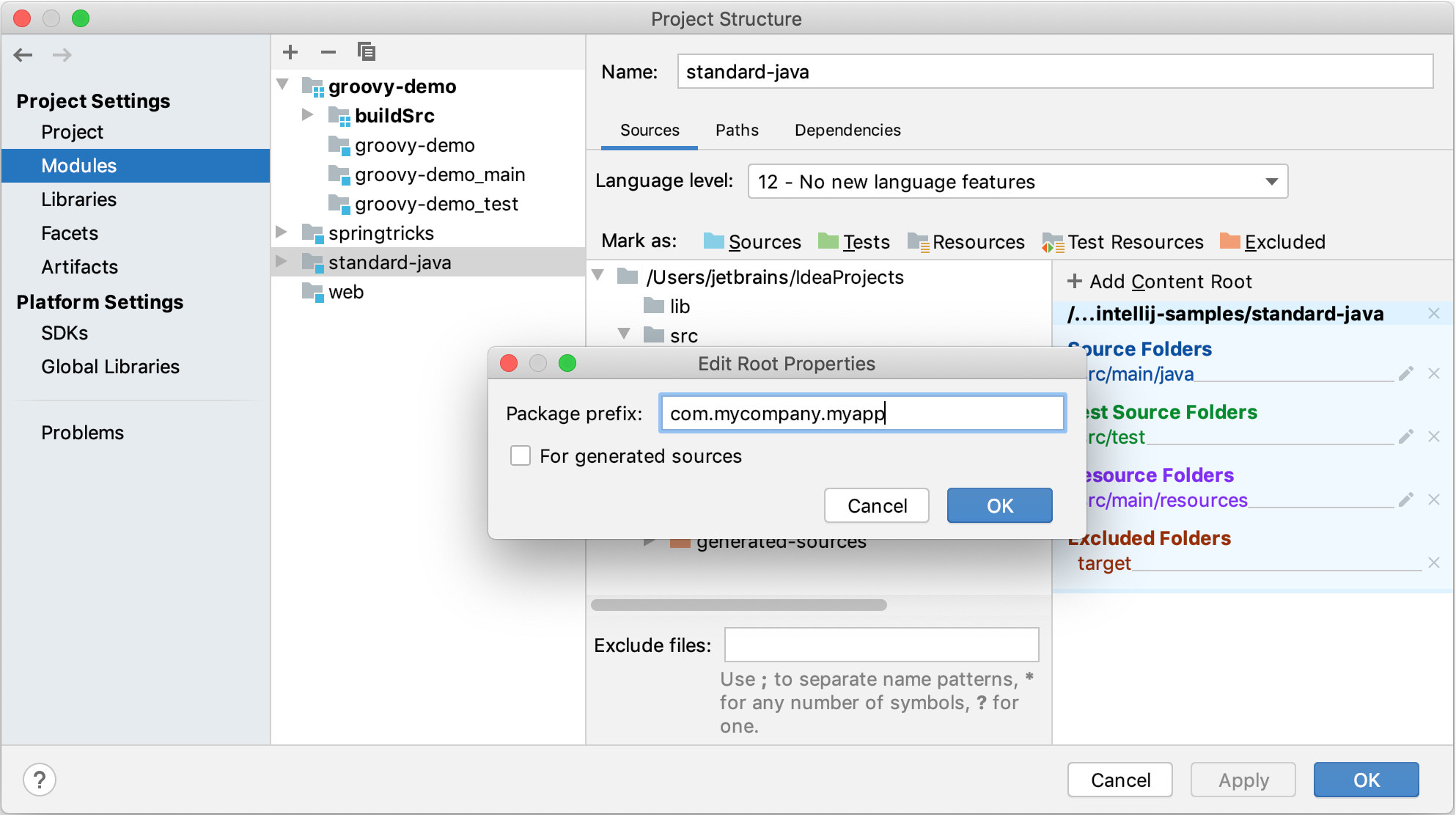Select the standard-java module tree item

tap(391, 262)
